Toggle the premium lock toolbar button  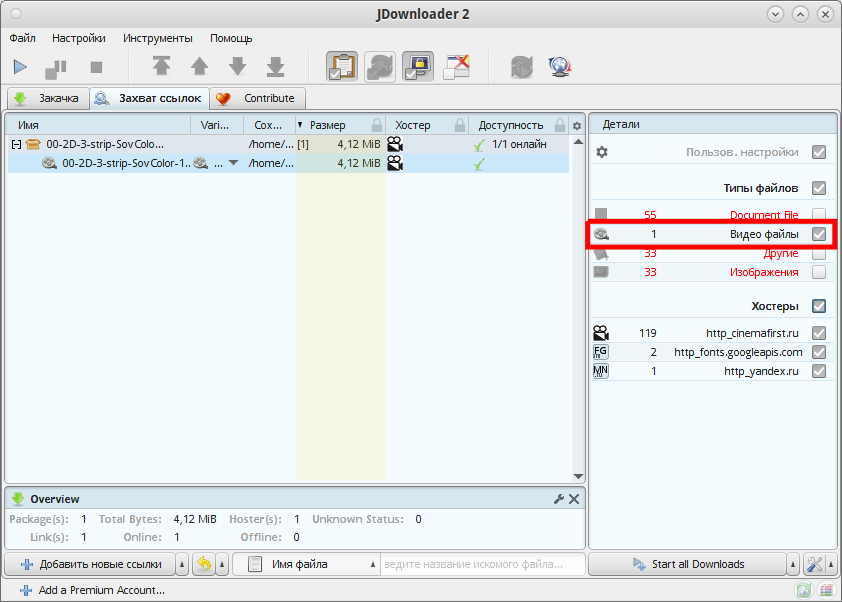pyautogui.click(x=418, y=67)
